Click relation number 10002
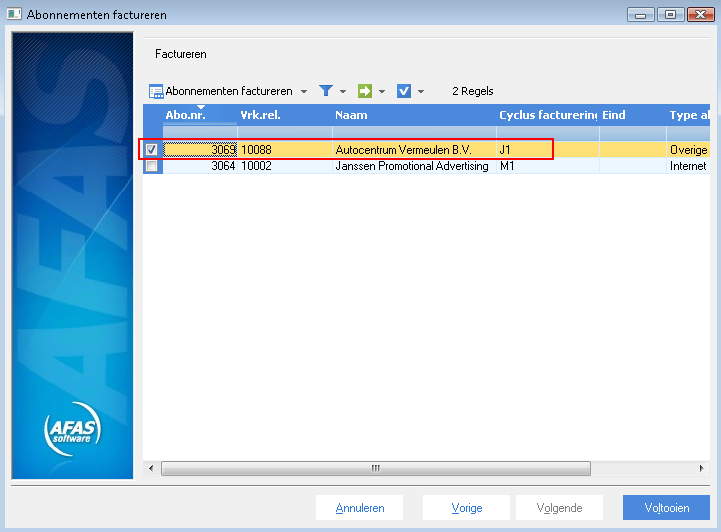This screenshot has width=721, height=532. [x=256, y=166]
